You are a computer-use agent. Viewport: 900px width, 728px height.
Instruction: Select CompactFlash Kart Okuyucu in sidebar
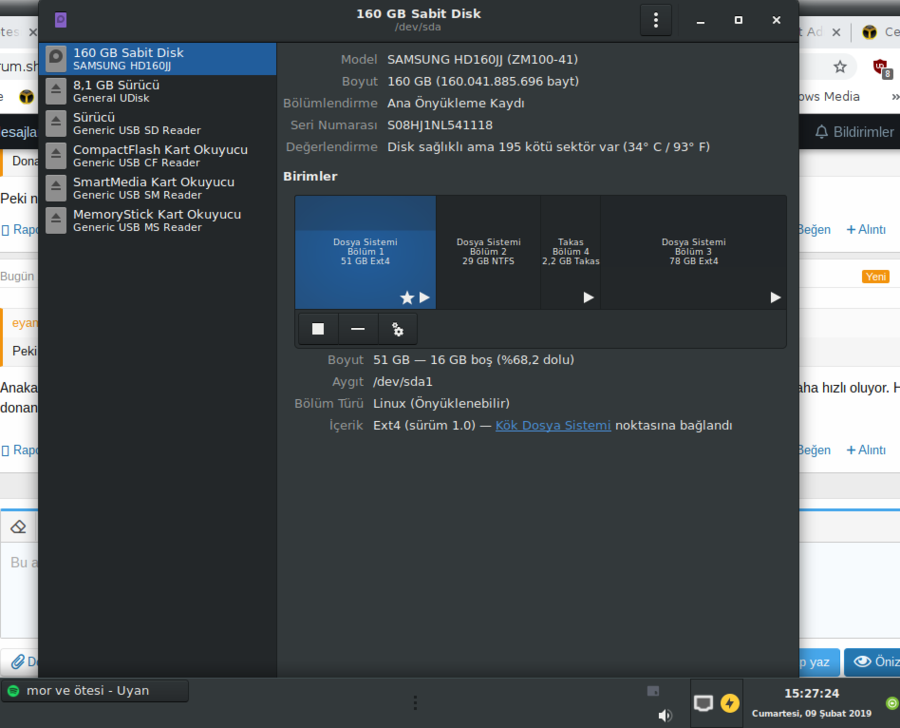[x=157, y=156]
